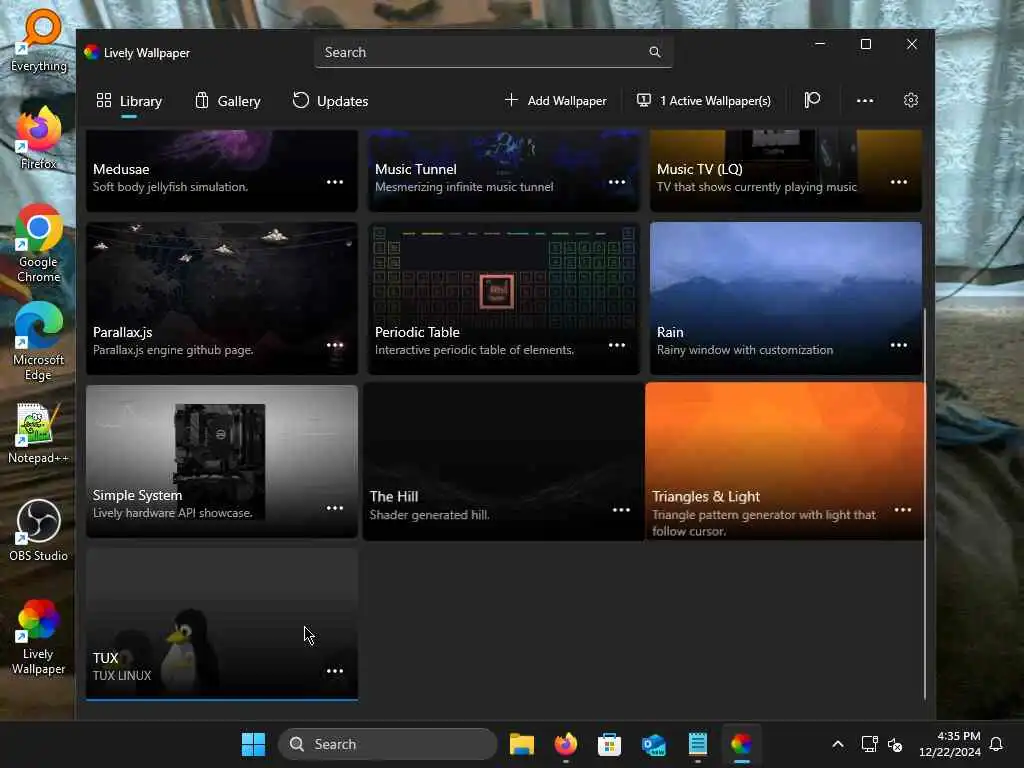Viewport: 1024px width, 768px height.
Task: Switch to the Updates tab
Action: coord(330,101)
